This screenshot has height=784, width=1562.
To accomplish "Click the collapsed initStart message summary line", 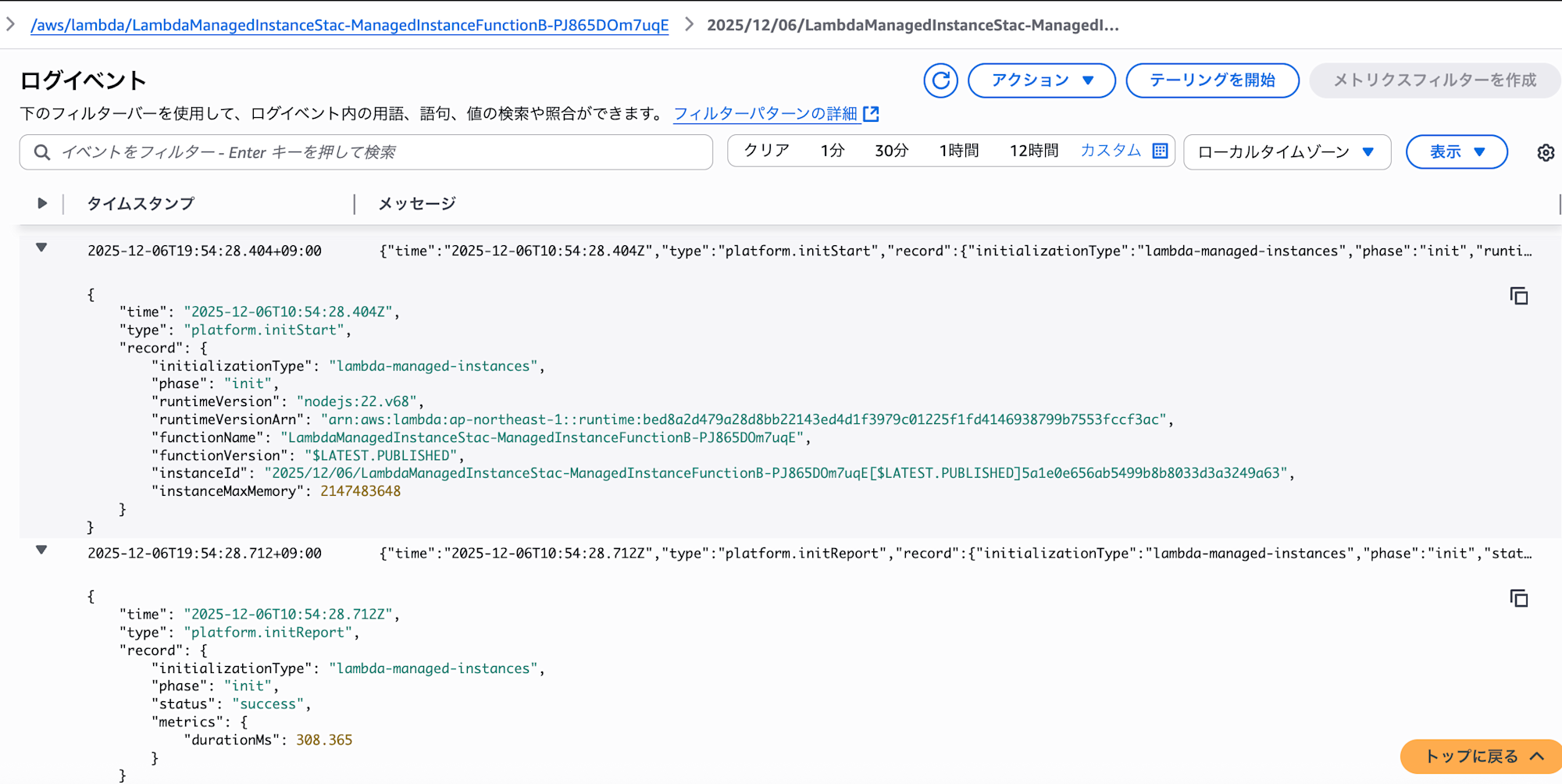I will coord(956,251).
